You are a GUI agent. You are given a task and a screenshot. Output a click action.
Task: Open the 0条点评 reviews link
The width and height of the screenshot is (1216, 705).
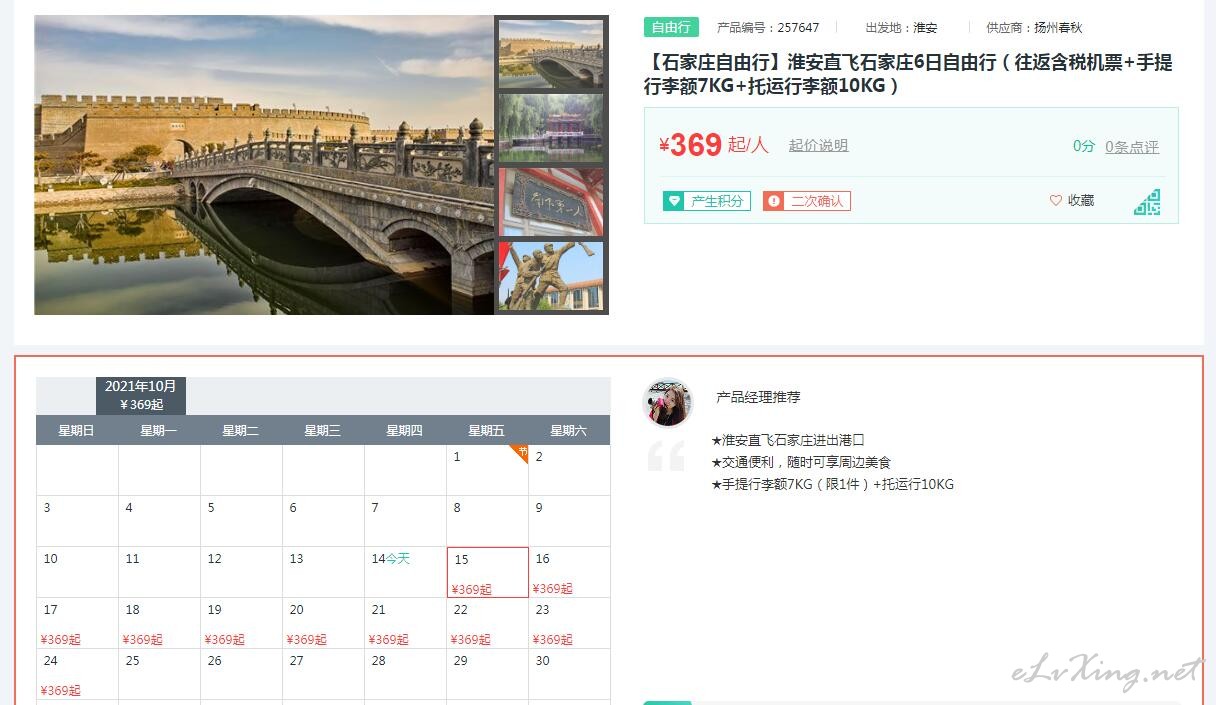pos(1132,147)
